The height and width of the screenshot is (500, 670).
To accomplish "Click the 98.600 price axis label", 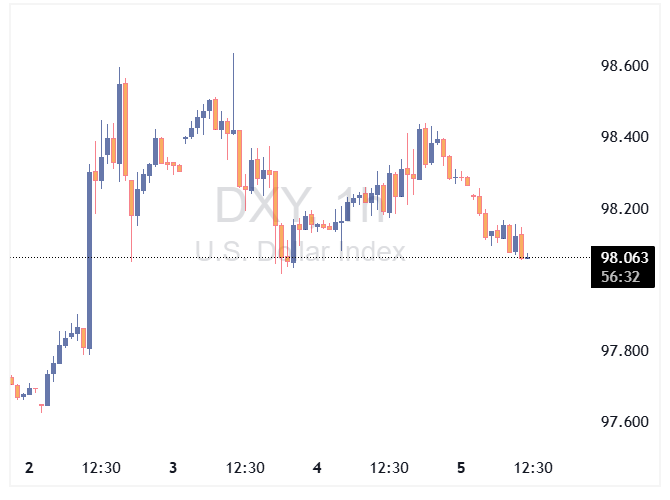I will coord(621,66).
